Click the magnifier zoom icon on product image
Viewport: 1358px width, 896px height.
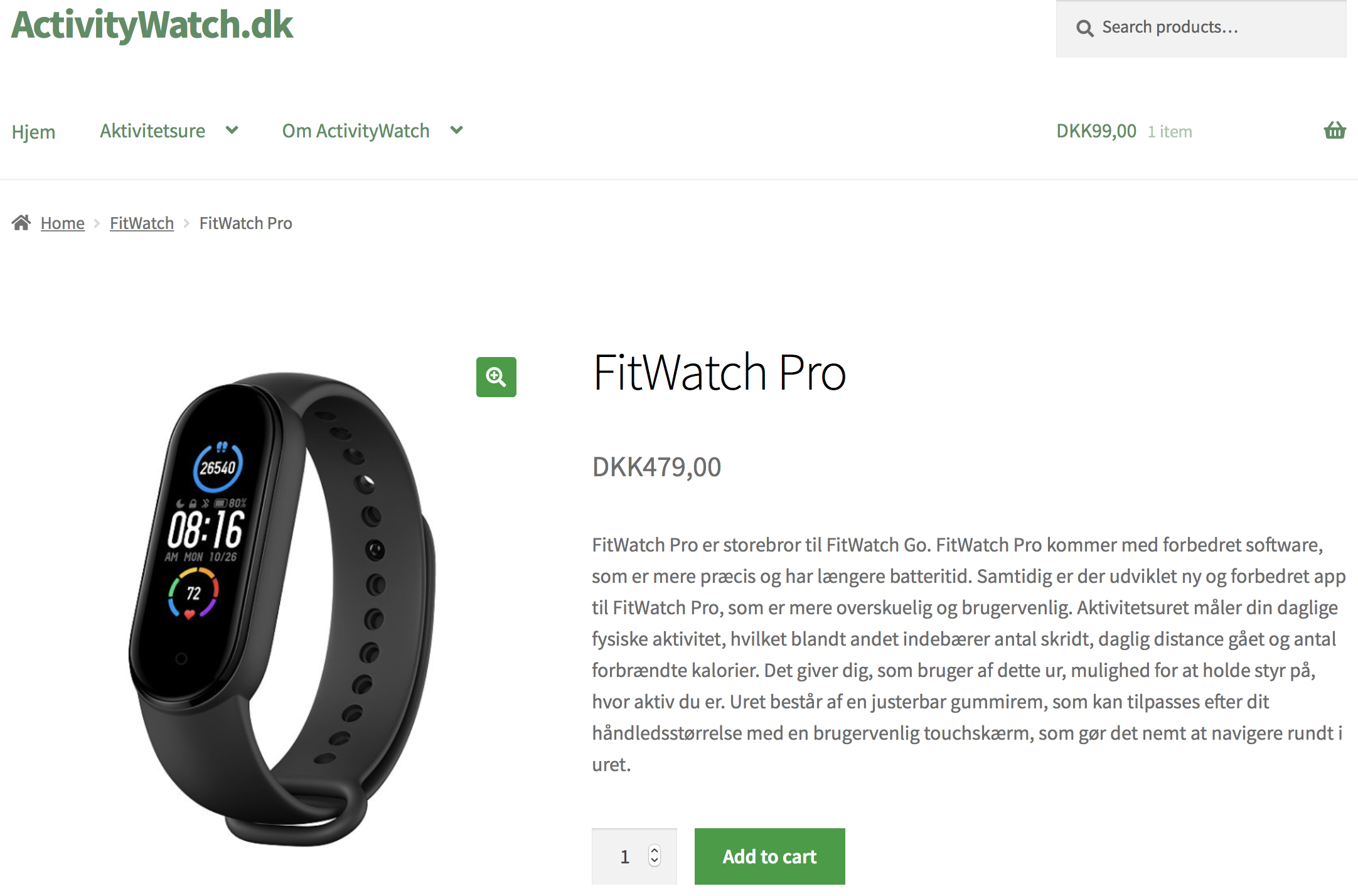[x=496, y=377]
